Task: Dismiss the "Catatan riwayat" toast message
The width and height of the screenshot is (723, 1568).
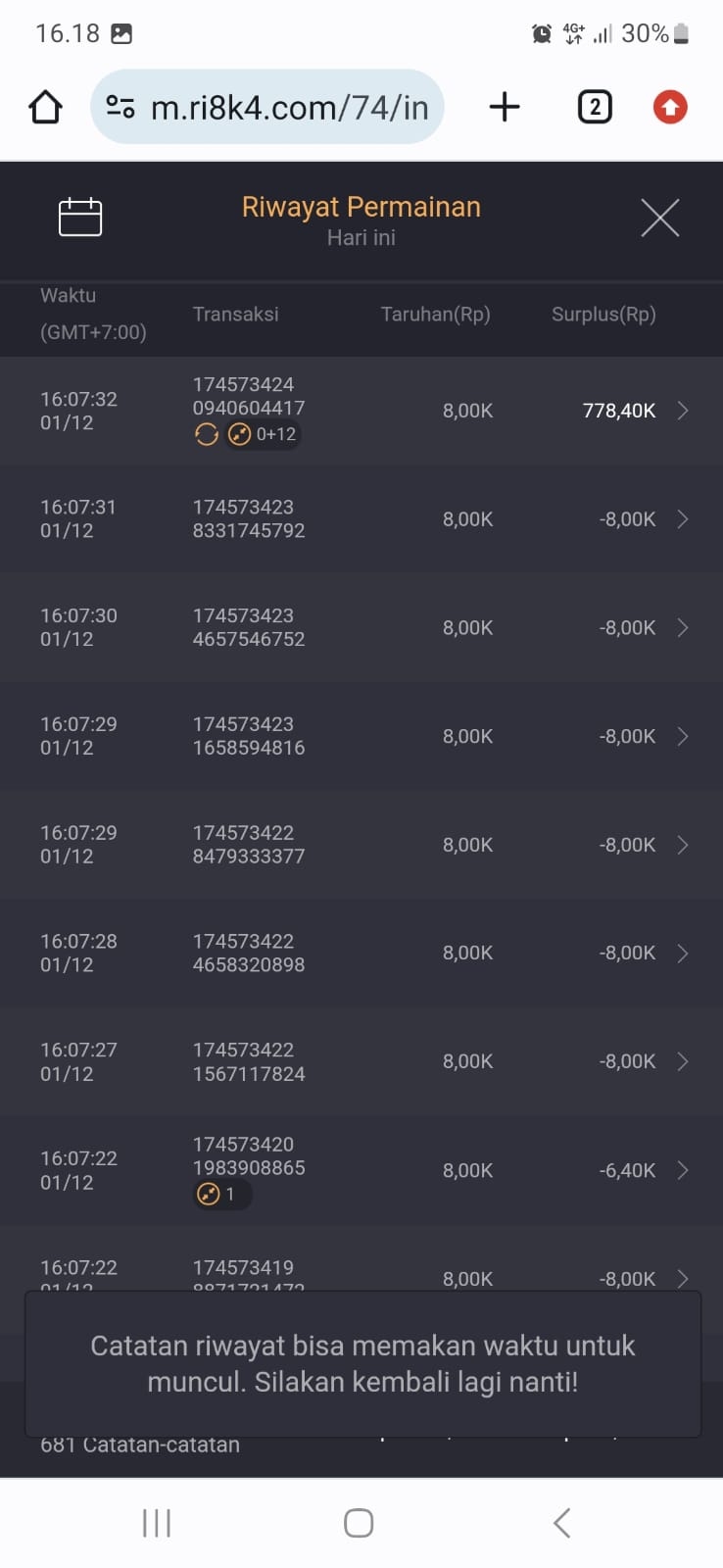Action: [362, 1363]
